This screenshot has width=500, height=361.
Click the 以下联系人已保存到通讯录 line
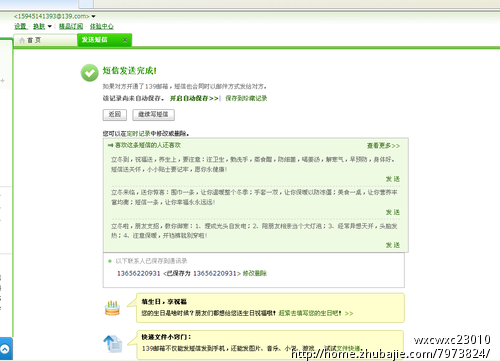(151, 261)
